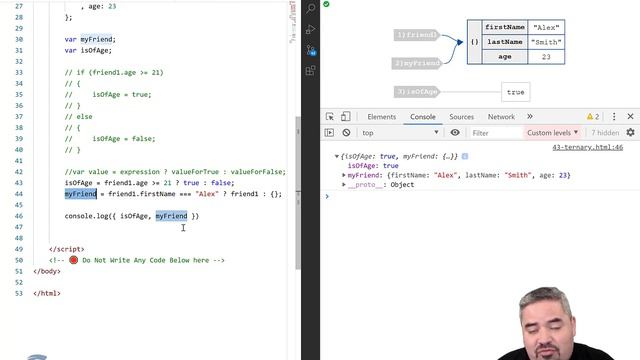Click line number 46 in the gutter
This screenshot has width=640, height=360.
pyautogui.click(x=19, y=216)
